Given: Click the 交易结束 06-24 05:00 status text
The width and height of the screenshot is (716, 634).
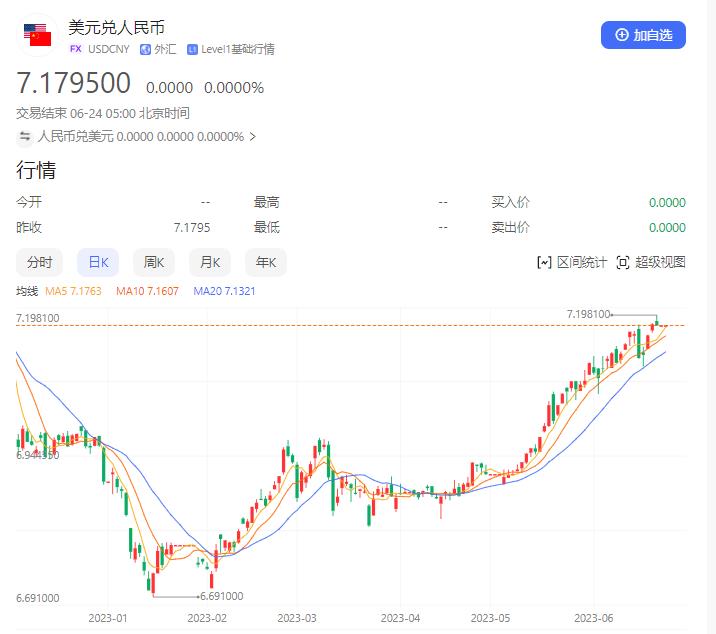Looking at the screenshot, I should click(x=103, y=113).
